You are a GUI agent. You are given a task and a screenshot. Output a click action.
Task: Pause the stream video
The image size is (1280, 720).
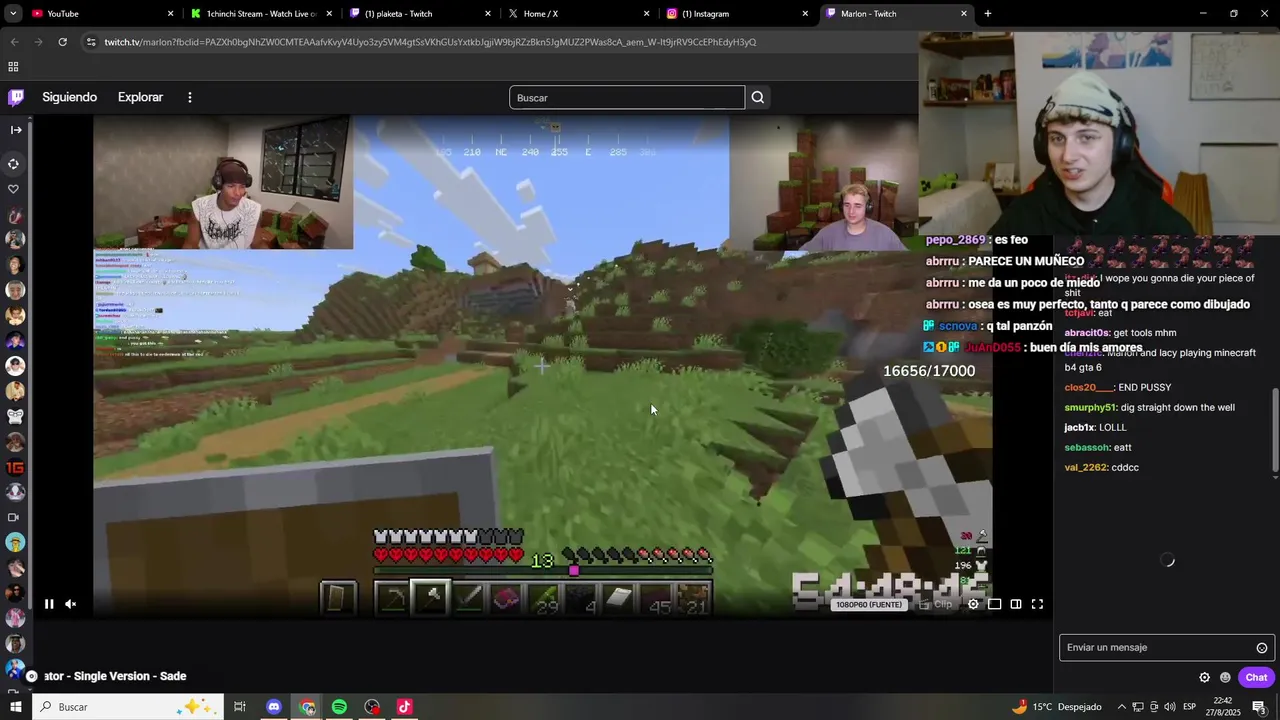(x=48, y=604)
